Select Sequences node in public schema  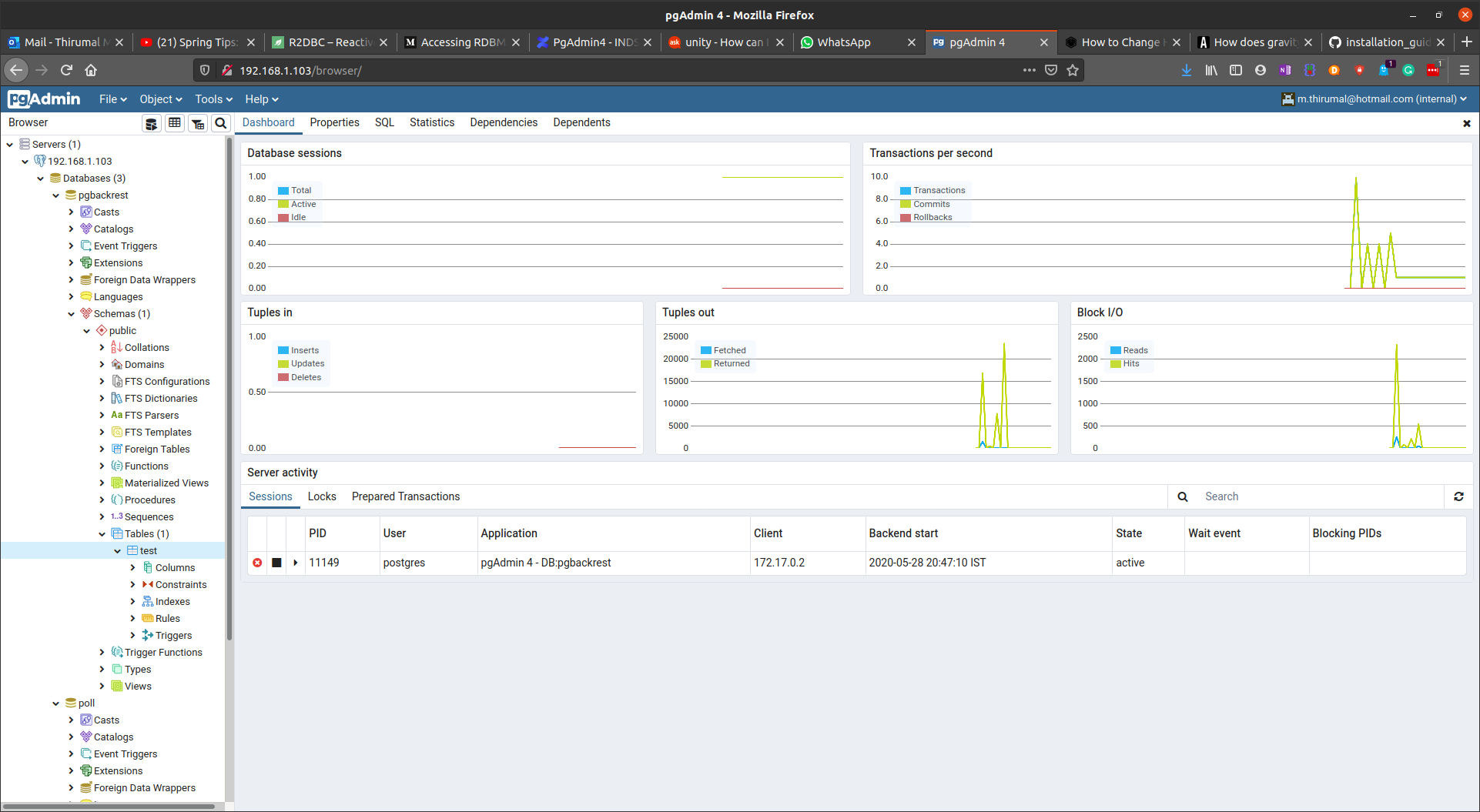pyautogui.click(x=149, y=516)
